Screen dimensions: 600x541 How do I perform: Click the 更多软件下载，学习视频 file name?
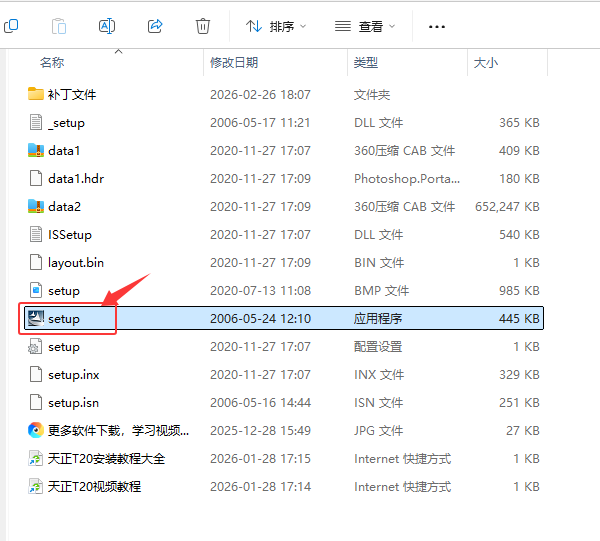coord(118,430)
